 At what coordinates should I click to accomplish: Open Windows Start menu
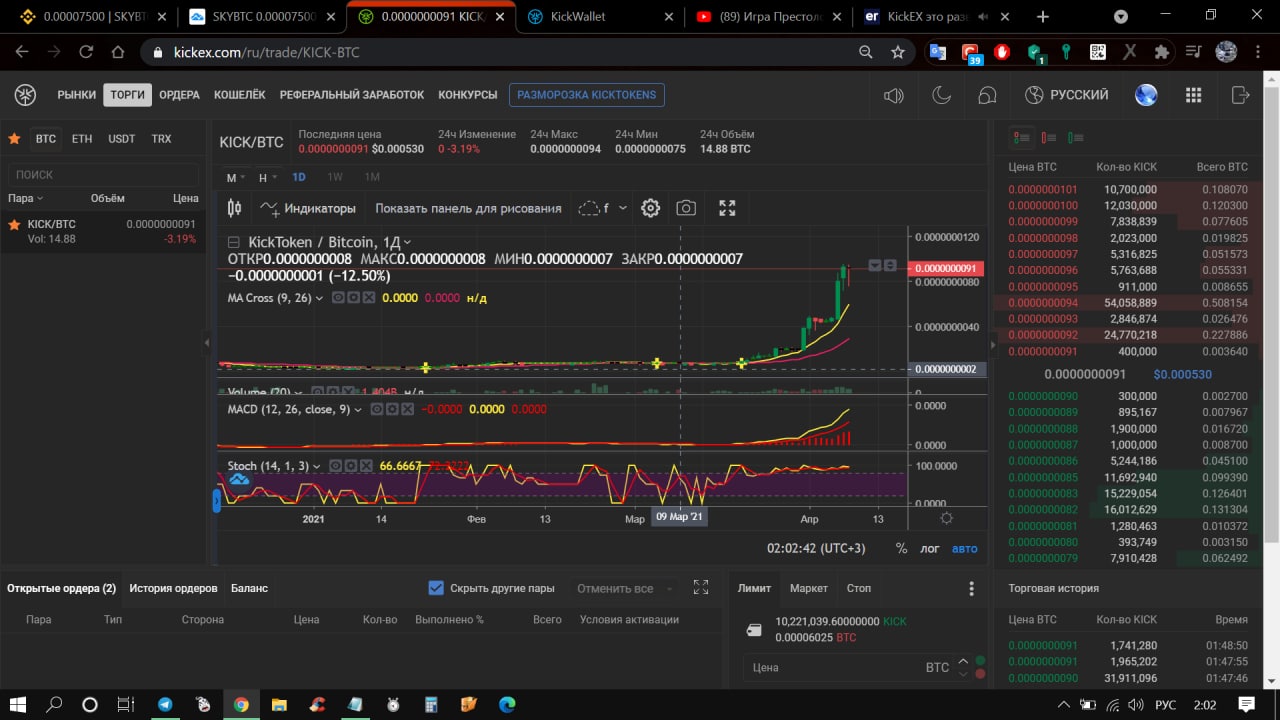tap(18, 705)
